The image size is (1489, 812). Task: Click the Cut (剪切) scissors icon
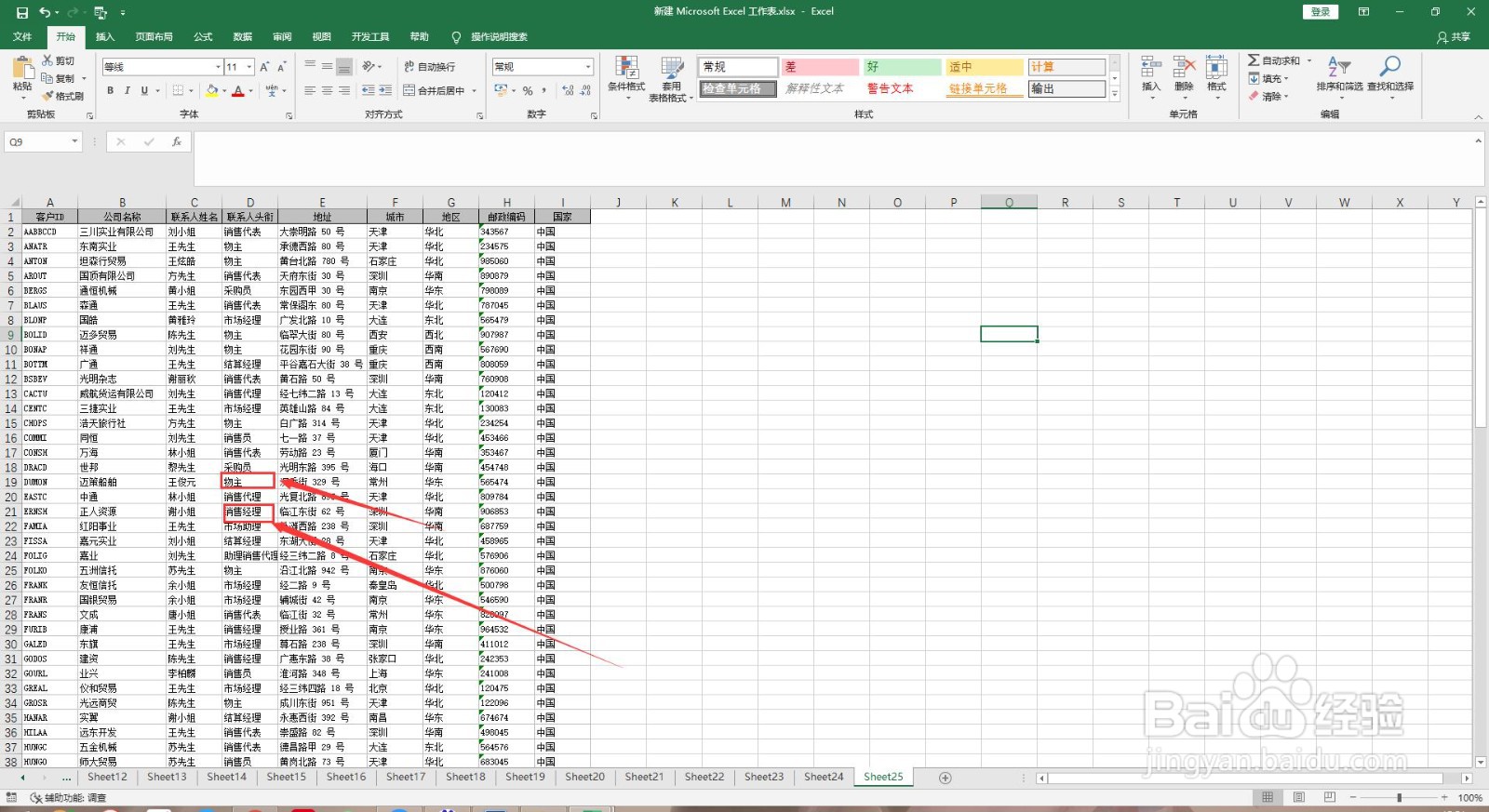(x=47, y=60)
